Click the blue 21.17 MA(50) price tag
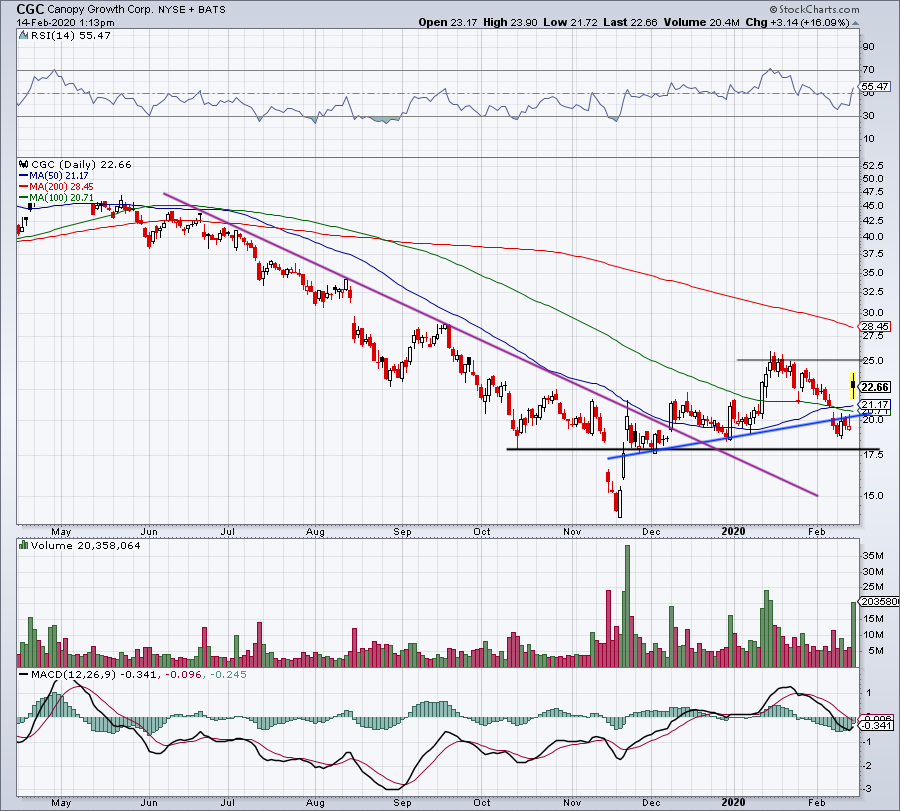 click(x=875, y=405)
